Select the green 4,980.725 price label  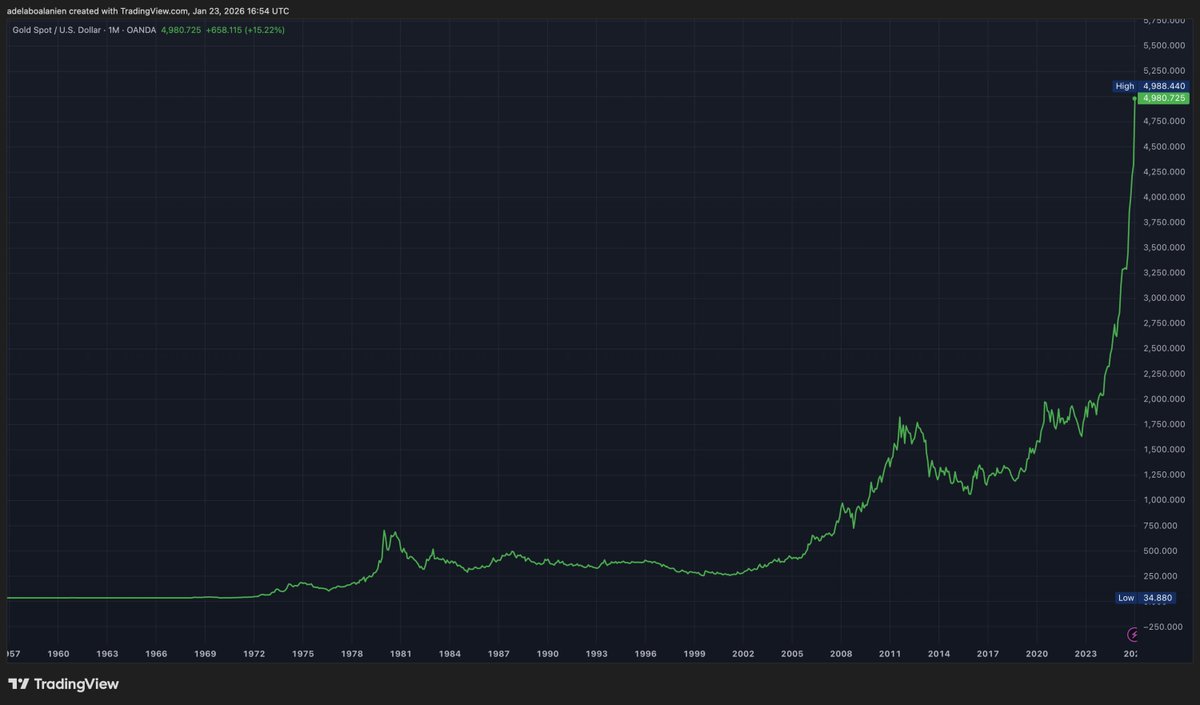1162,98
